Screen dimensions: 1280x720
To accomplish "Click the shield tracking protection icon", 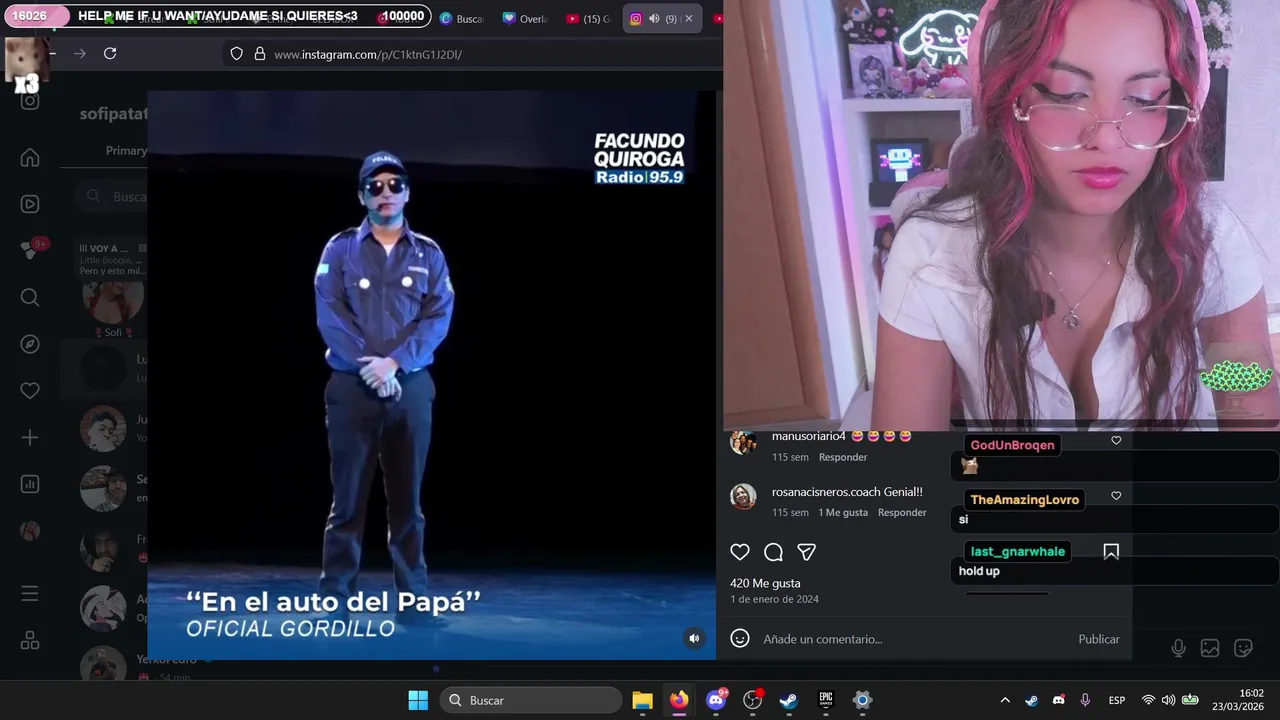I will [x=236, y=54].
